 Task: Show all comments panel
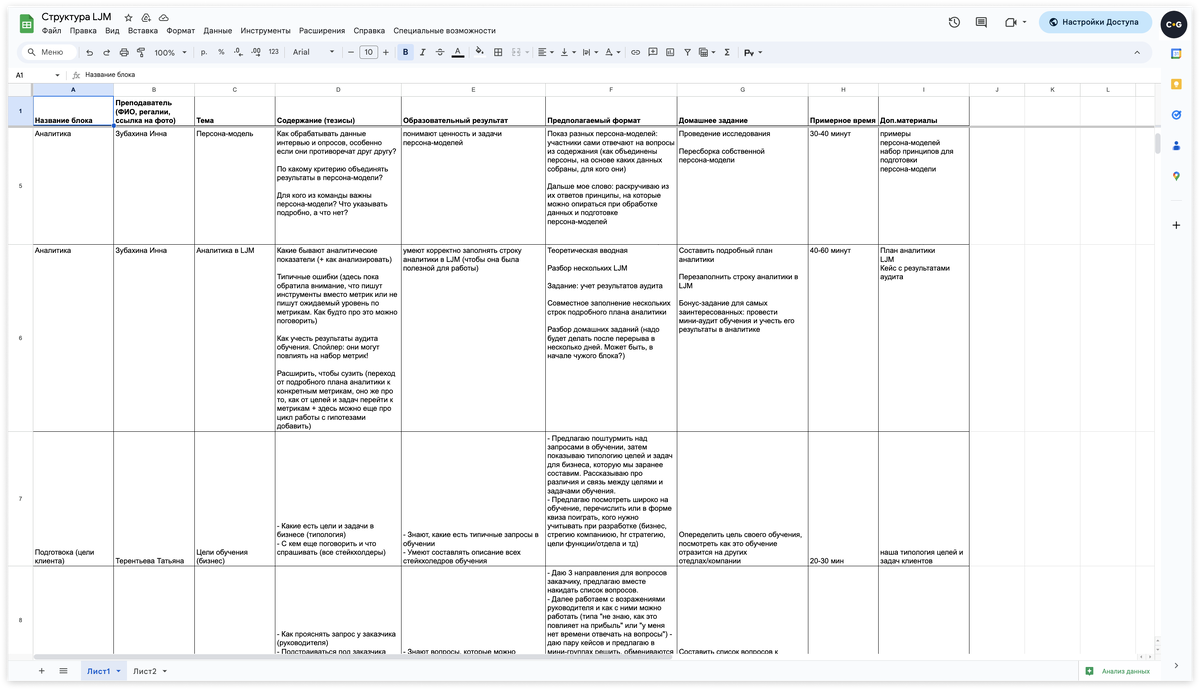(x=981, y=22)
